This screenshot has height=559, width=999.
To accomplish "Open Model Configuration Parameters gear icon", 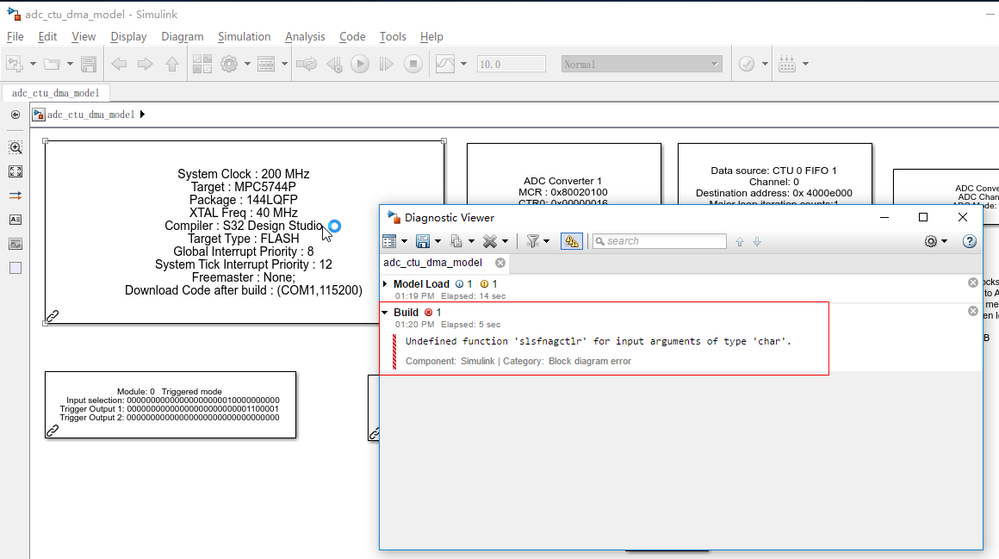I will point(229,64).
